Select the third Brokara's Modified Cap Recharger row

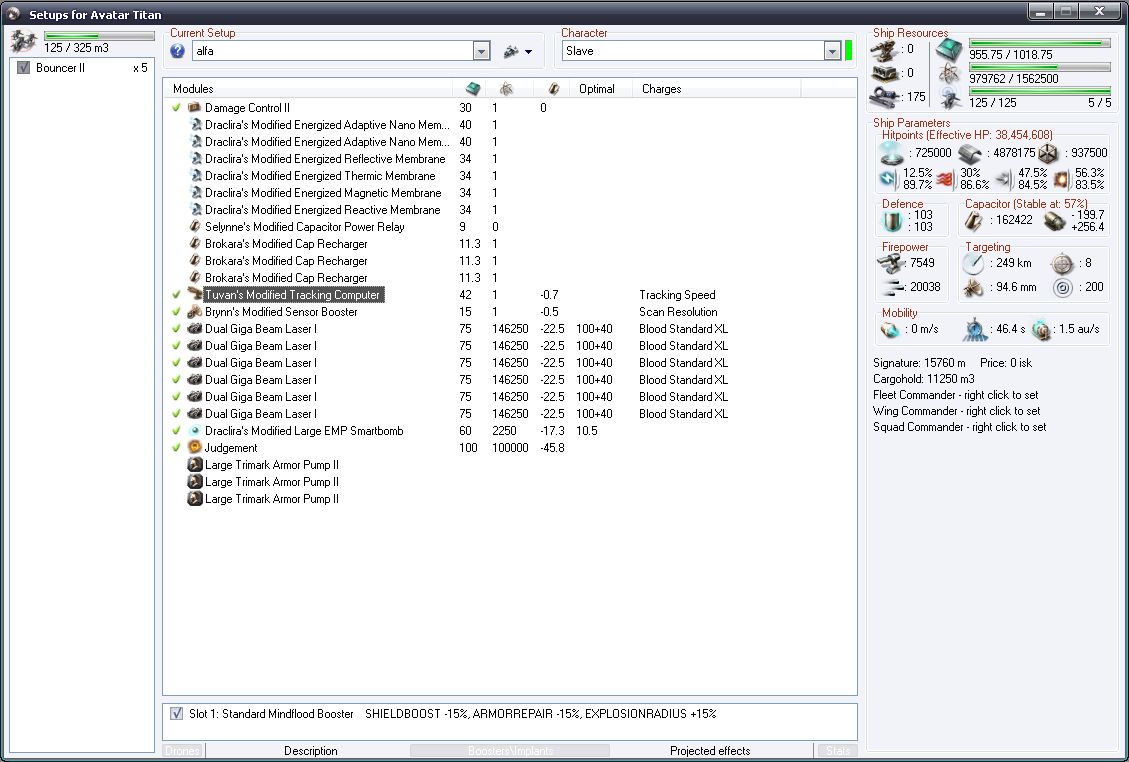click(510, 278)
